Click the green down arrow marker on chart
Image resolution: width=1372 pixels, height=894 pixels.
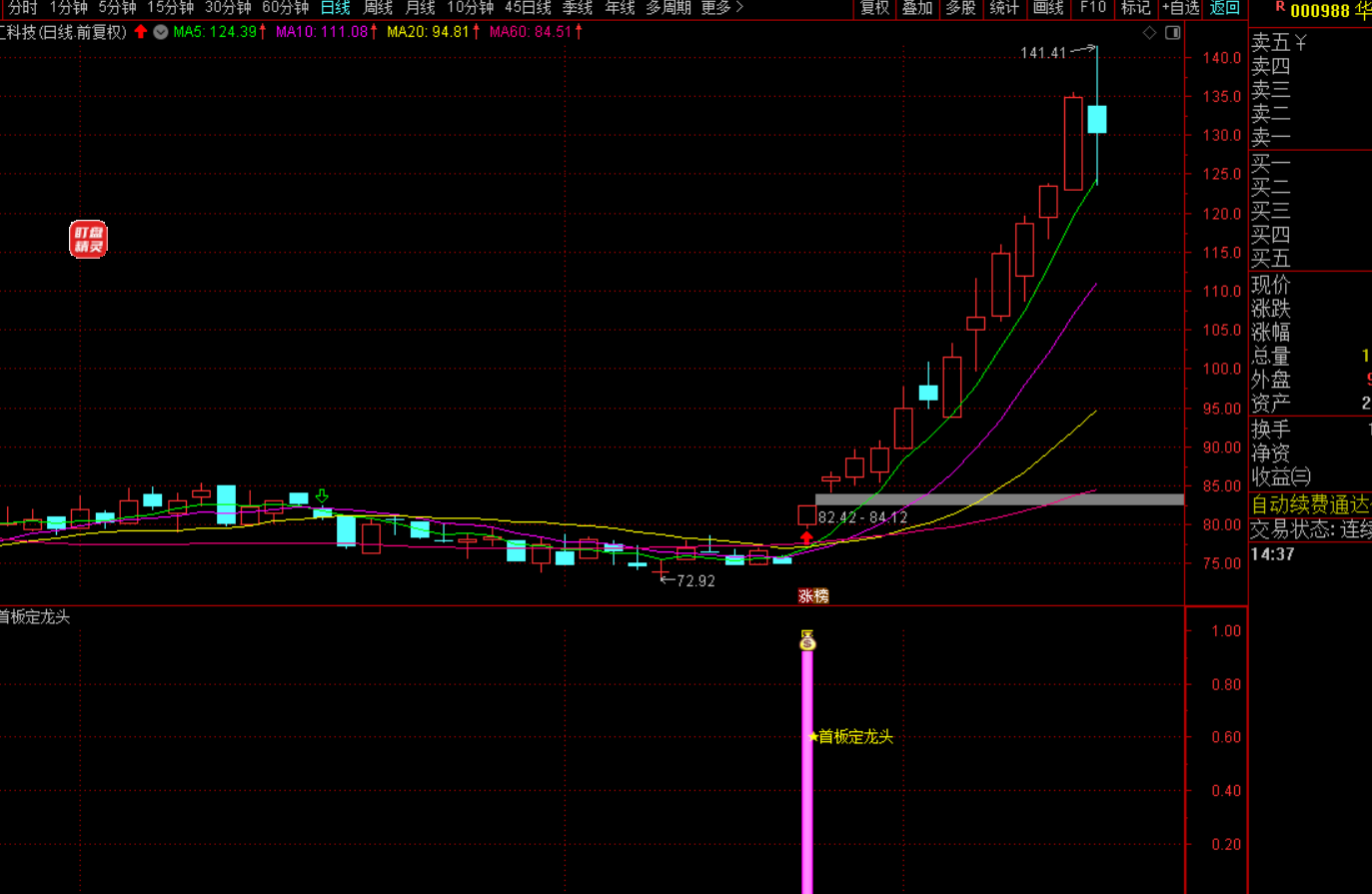coord(322,495)
